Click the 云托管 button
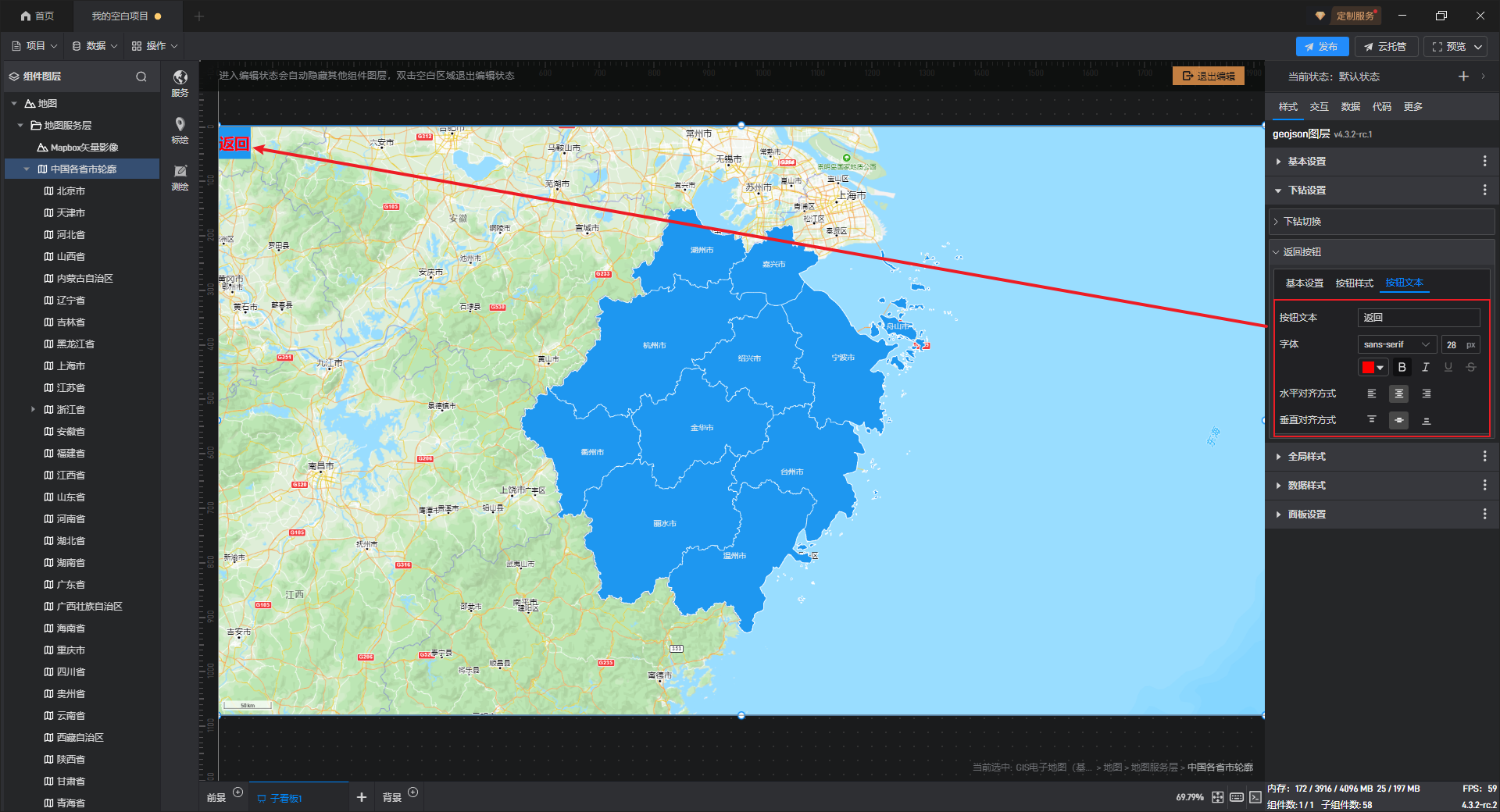1500x812 pixels. 1386,47
